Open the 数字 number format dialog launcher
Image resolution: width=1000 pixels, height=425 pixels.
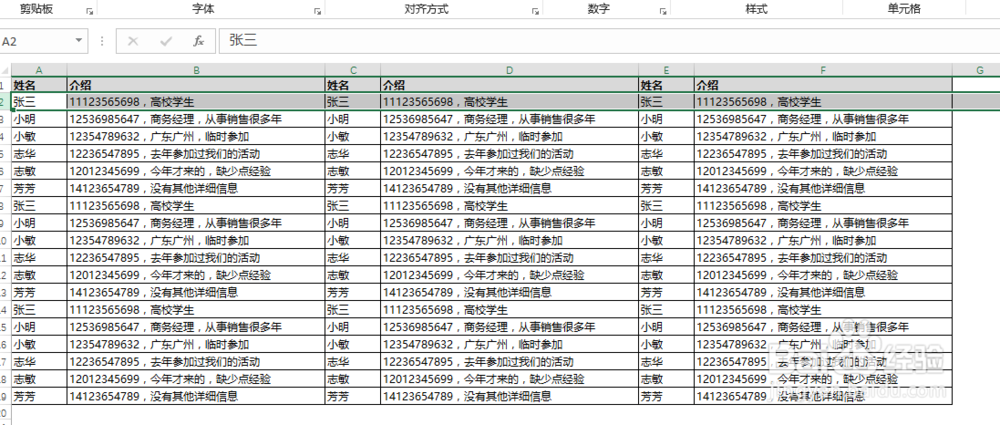663,11
